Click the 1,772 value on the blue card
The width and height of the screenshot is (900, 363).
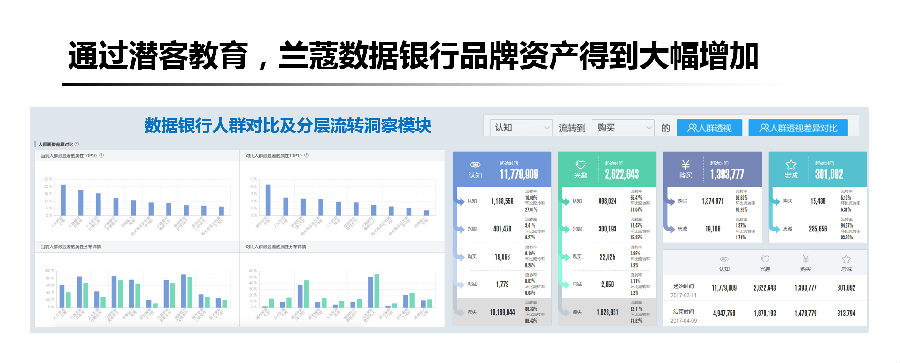pyautogui.click(x=501, y=284)
